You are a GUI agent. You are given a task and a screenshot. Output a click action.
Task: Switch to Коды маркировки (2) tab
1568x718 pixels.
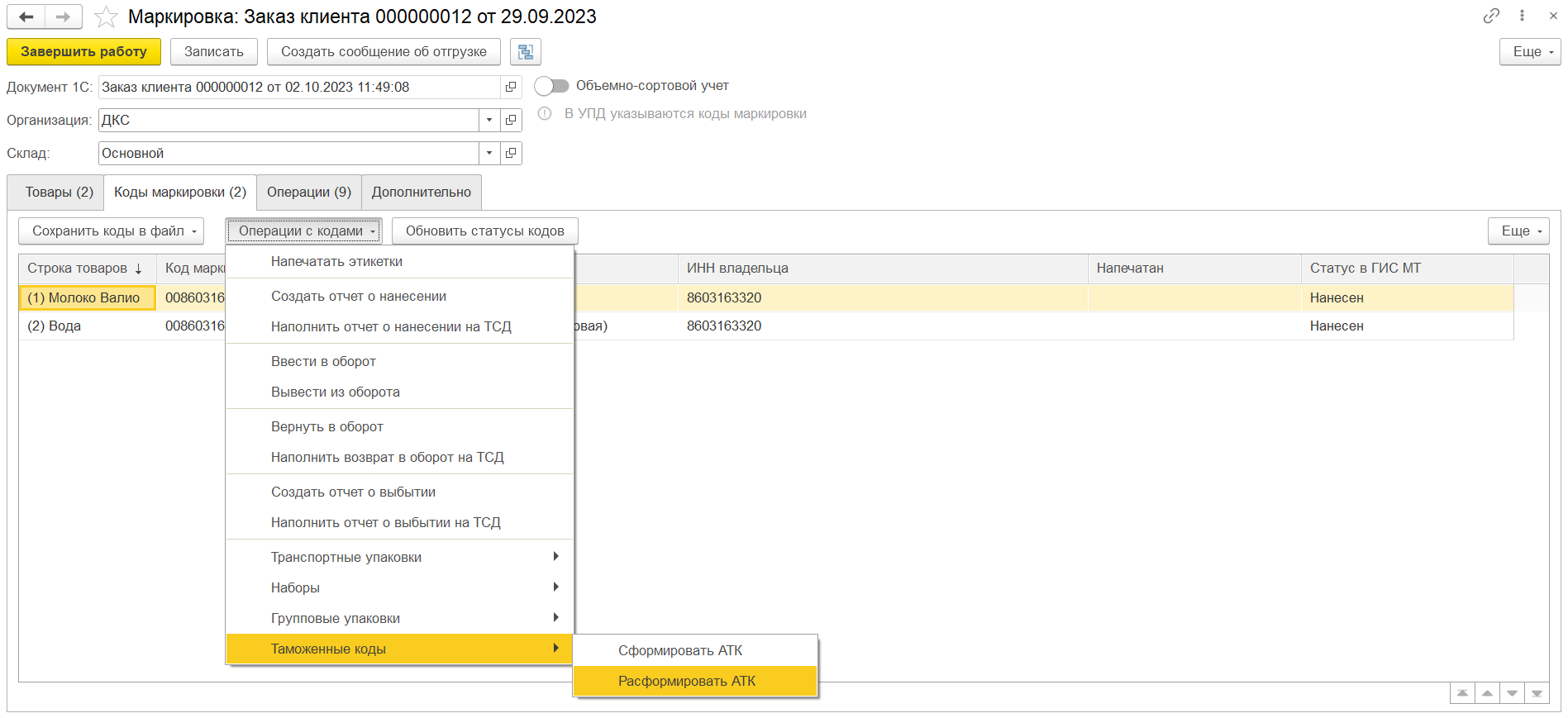click(180, 193)
